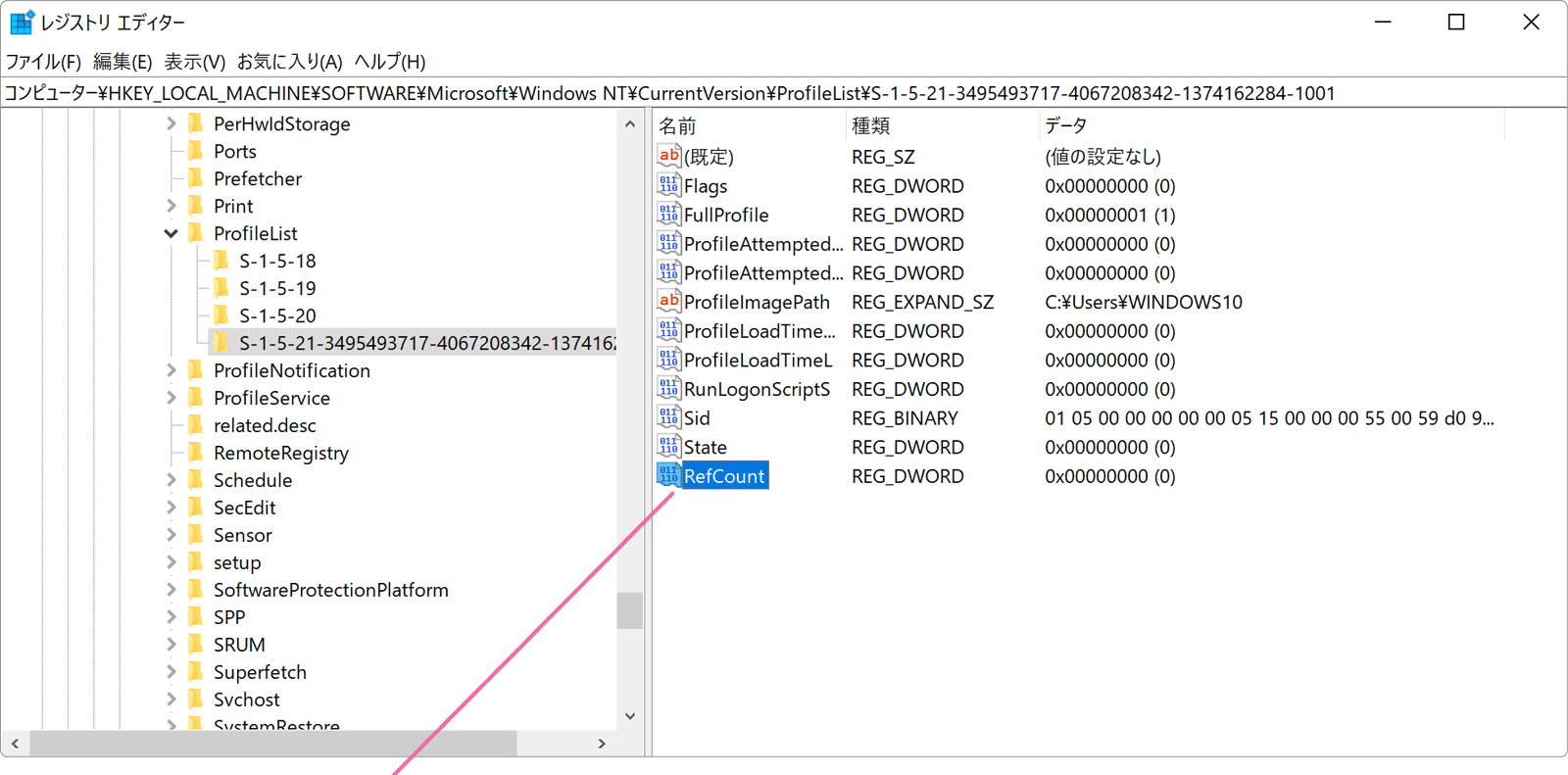Screen dimensions: 1568x775
Task: Click the tree scroll up arrow
Action: pyautogui.click(x=630, y=124)
